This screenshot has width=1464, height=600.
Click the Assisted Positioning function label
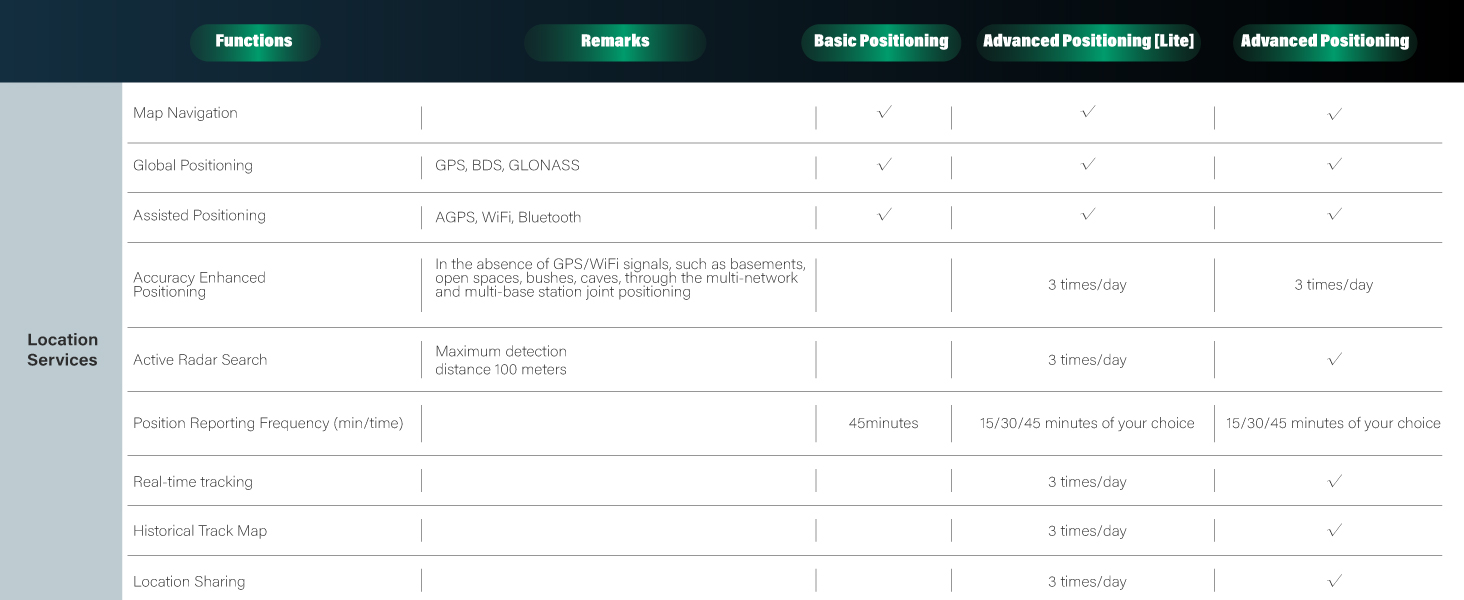(x=199, y=215)
